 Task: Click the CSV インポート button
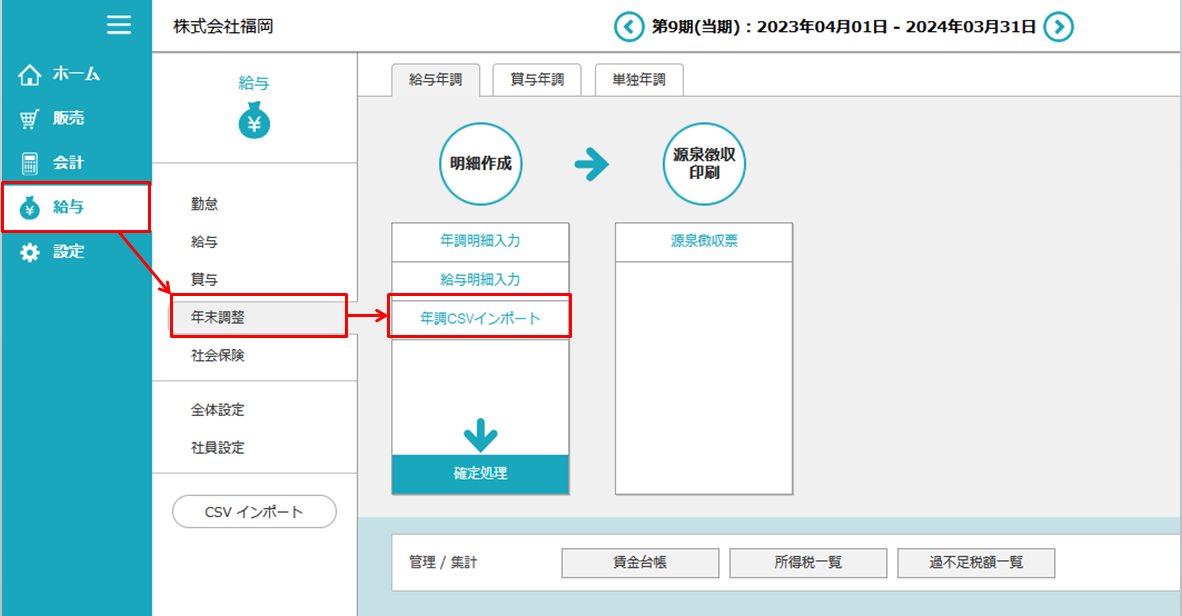(x=254, y=511)
